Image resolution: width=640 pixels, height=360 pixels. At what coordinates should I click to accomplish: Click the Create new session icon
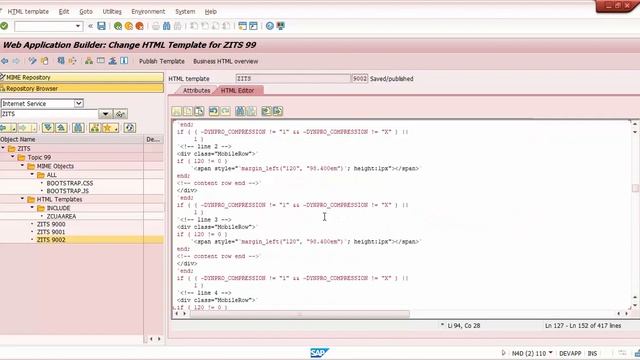(242, 26)
